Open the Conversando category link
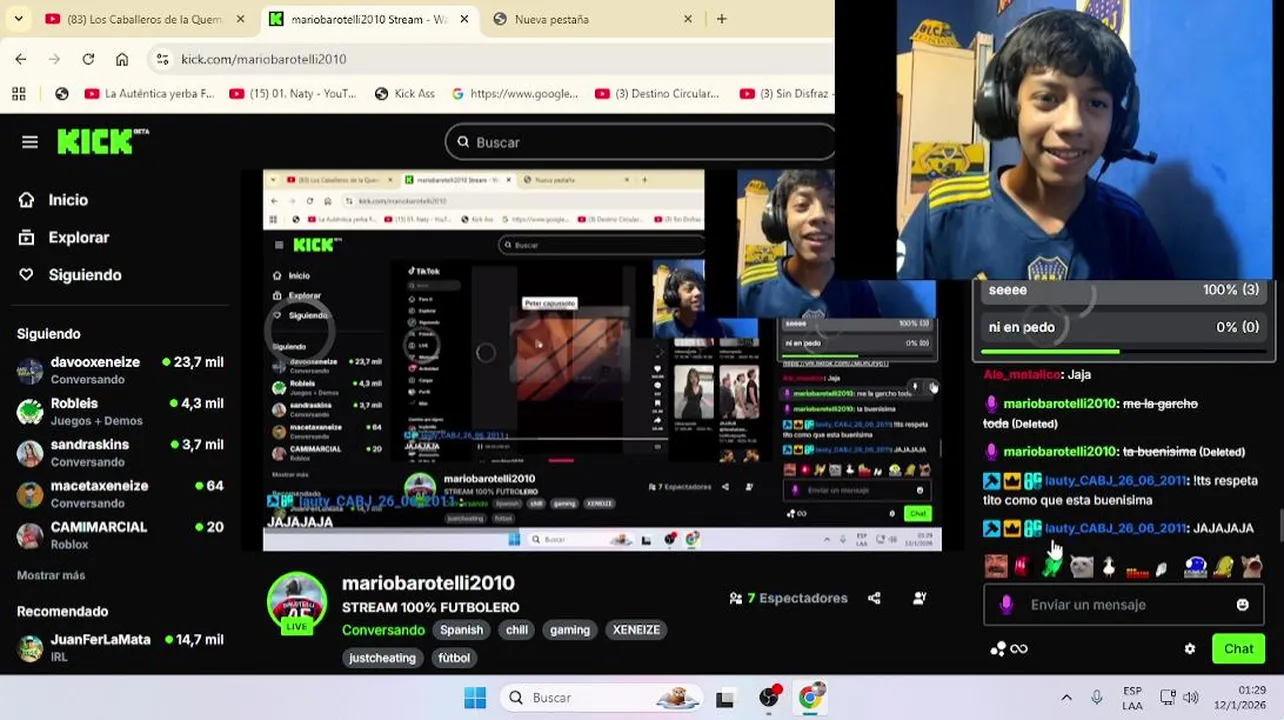 [x=383, y=630]
